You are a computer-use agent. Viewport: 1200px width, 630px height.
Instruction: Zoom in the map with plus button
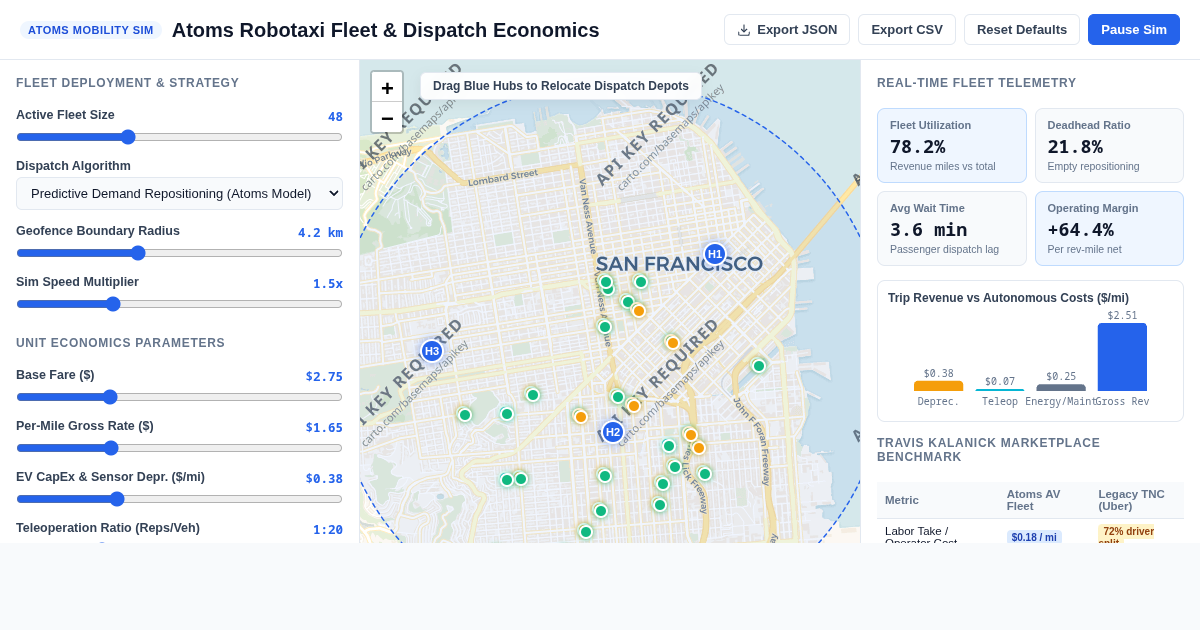pyautogui.click(x=387, y=87)
